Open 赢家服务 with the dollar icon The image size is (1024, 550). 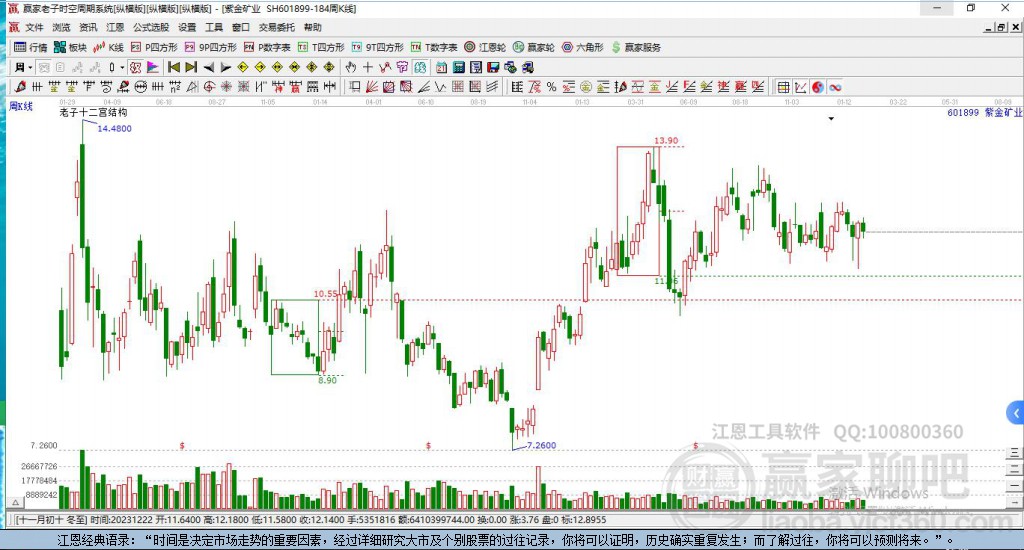pyautogui.click(x=636, y=47)
